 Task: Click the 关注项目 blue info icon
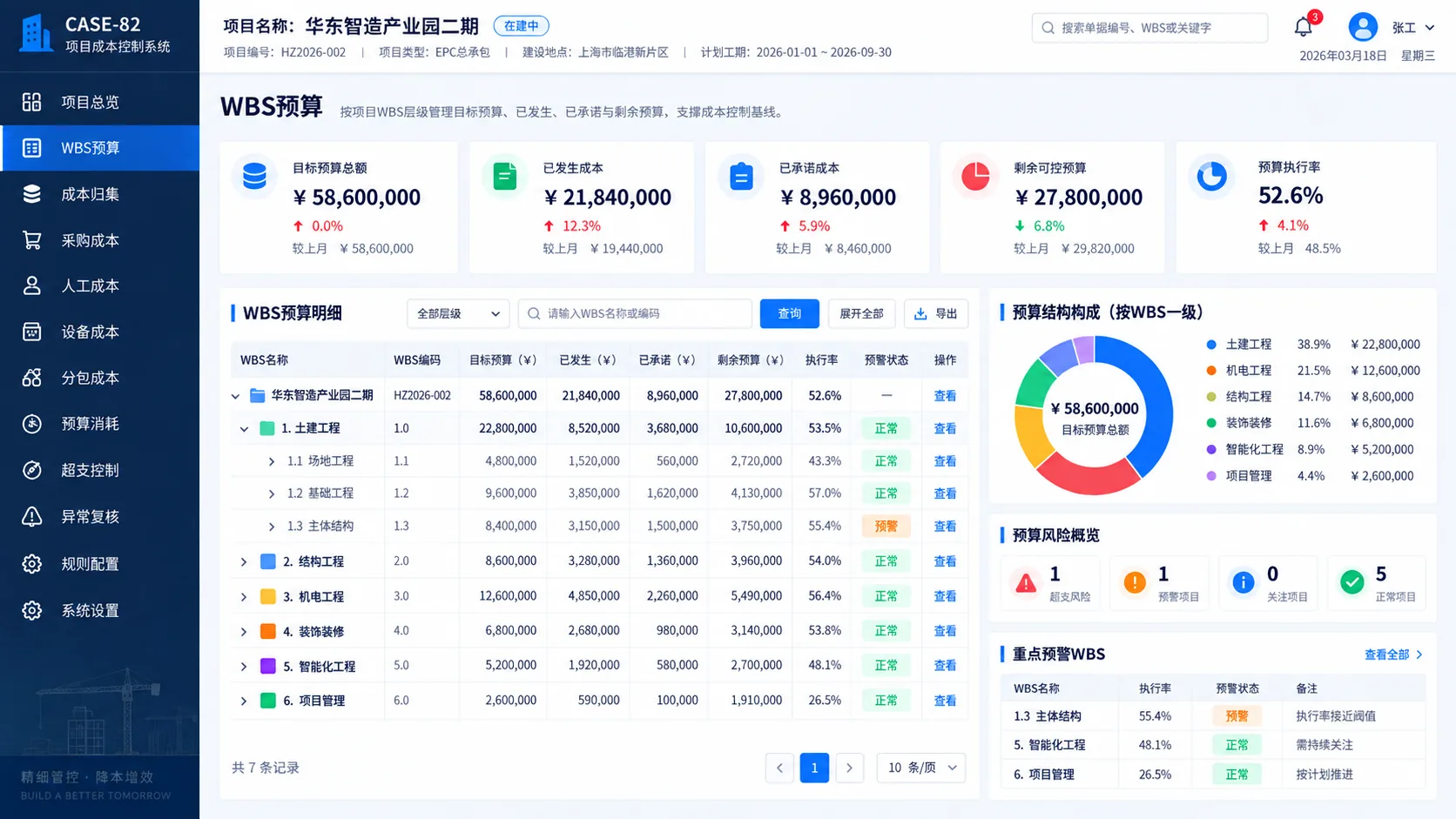coord(1244,583)
